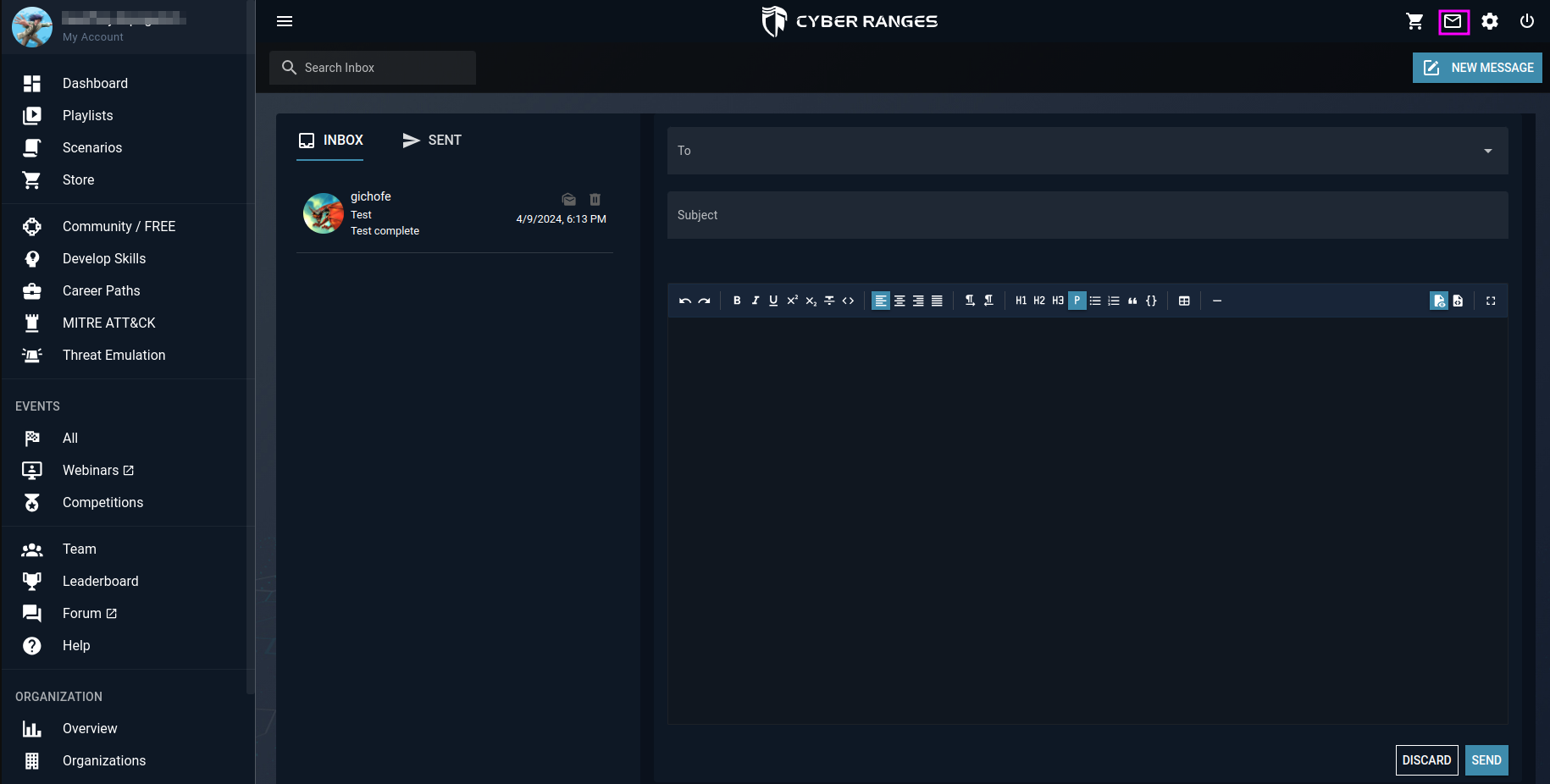1550x784 pixels.
Task: Expand the To recipients dropdown
Action: [1488, 151]
